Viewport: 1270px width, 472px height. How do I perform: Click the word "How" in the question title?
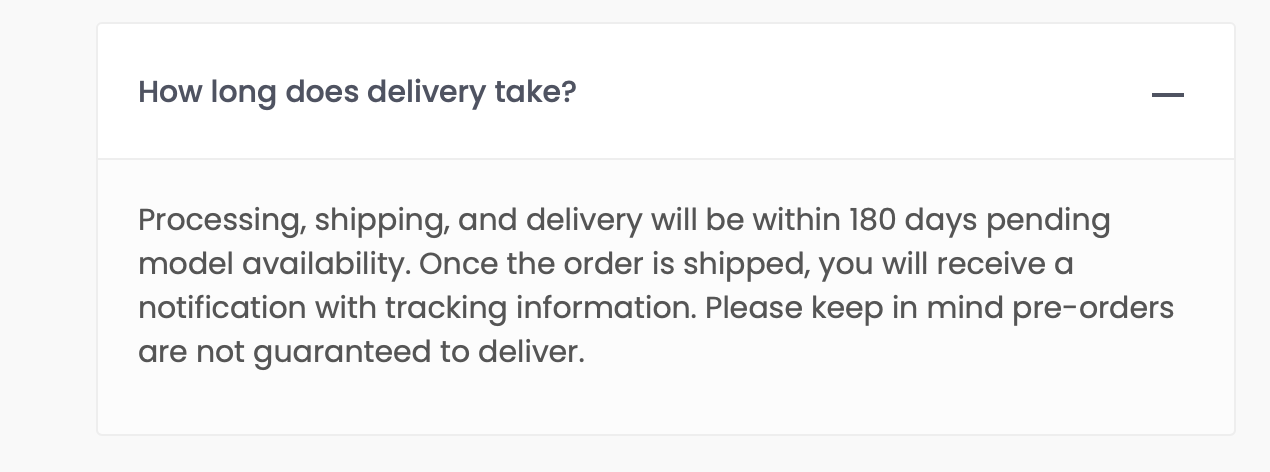tap(164, 92)
